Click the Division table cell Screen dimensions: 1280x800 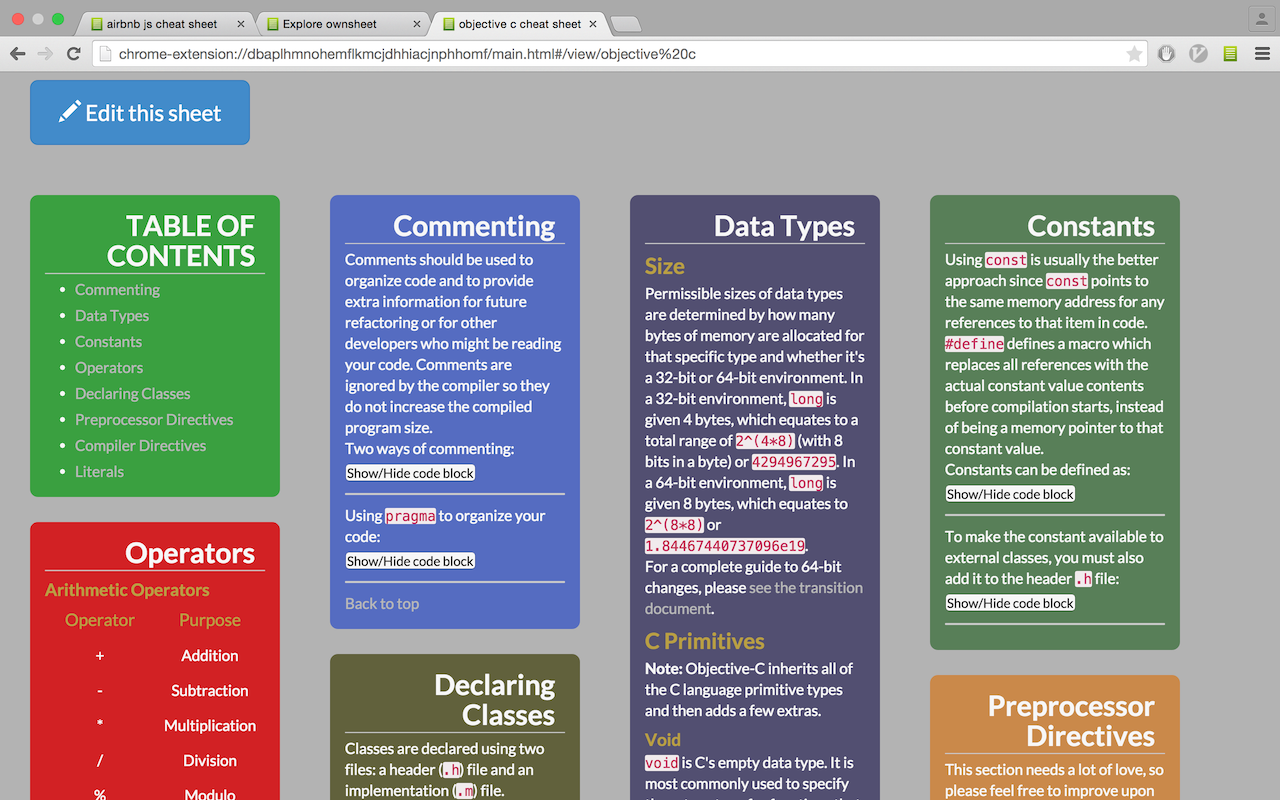pos(210,761)
